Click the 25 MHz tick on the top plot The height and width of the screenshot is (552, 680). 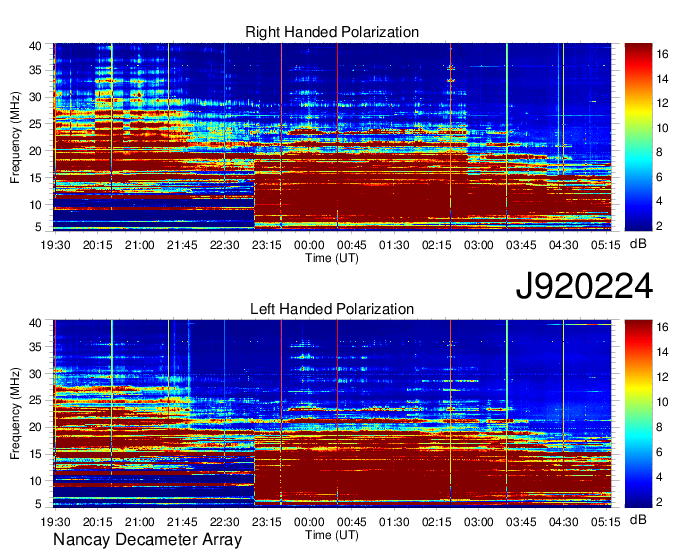point(35,124)
